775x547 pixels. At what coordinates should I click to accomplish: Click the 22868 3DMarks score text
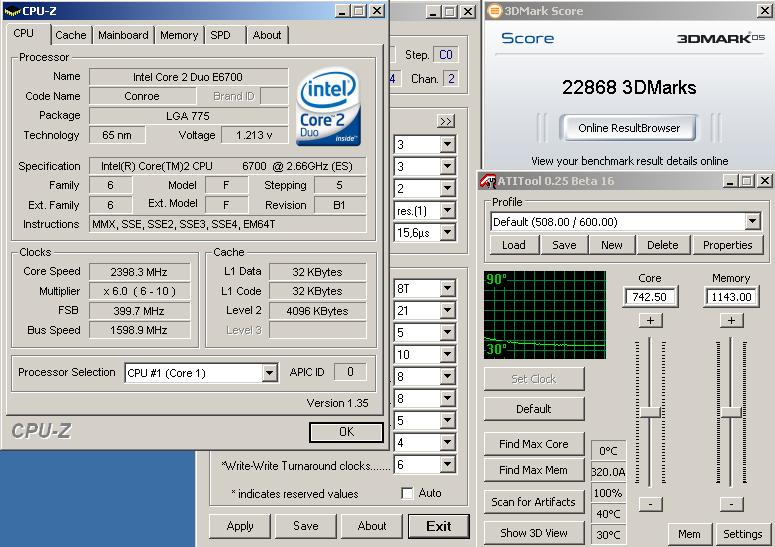click(x=629, y=87)
